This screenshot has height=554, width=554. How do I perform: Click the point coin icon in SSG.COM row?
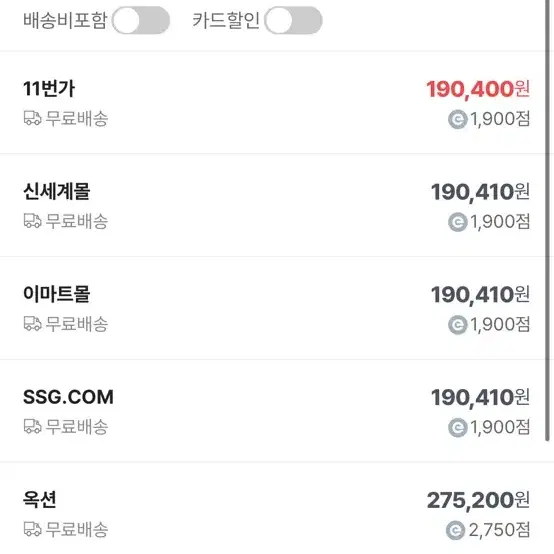point(458,428)
